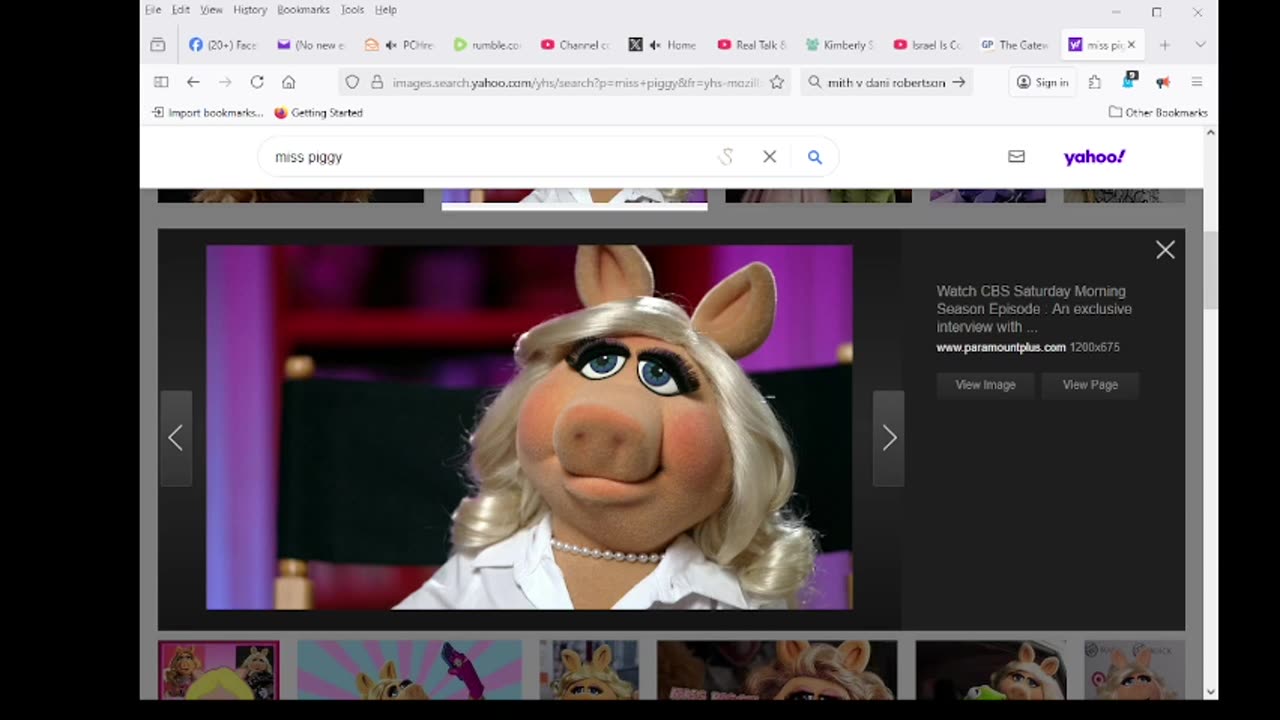Open the striped pink and blue thumbnail

[410, 670]
